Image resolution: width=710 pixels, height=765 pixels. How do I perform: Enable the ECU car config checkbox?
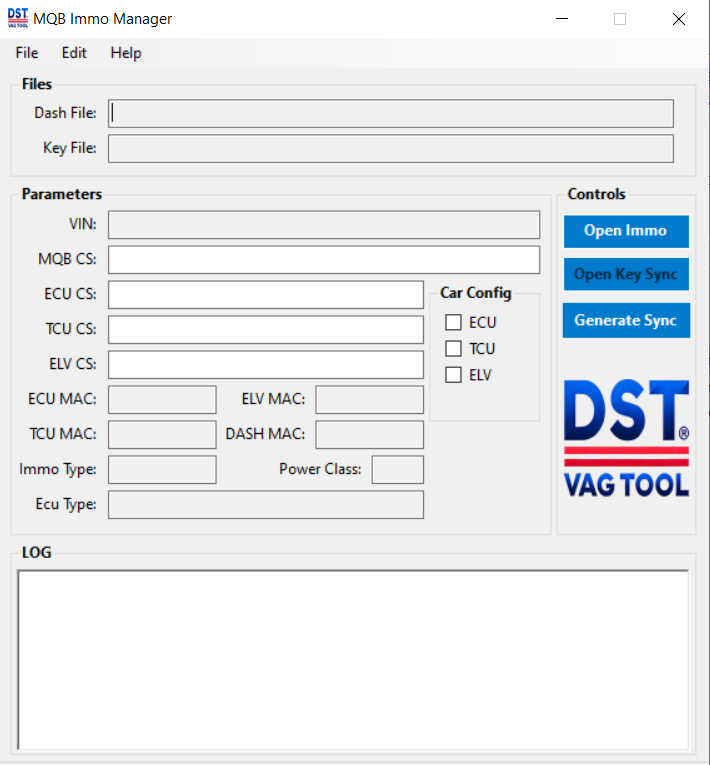tap(453, 322)
